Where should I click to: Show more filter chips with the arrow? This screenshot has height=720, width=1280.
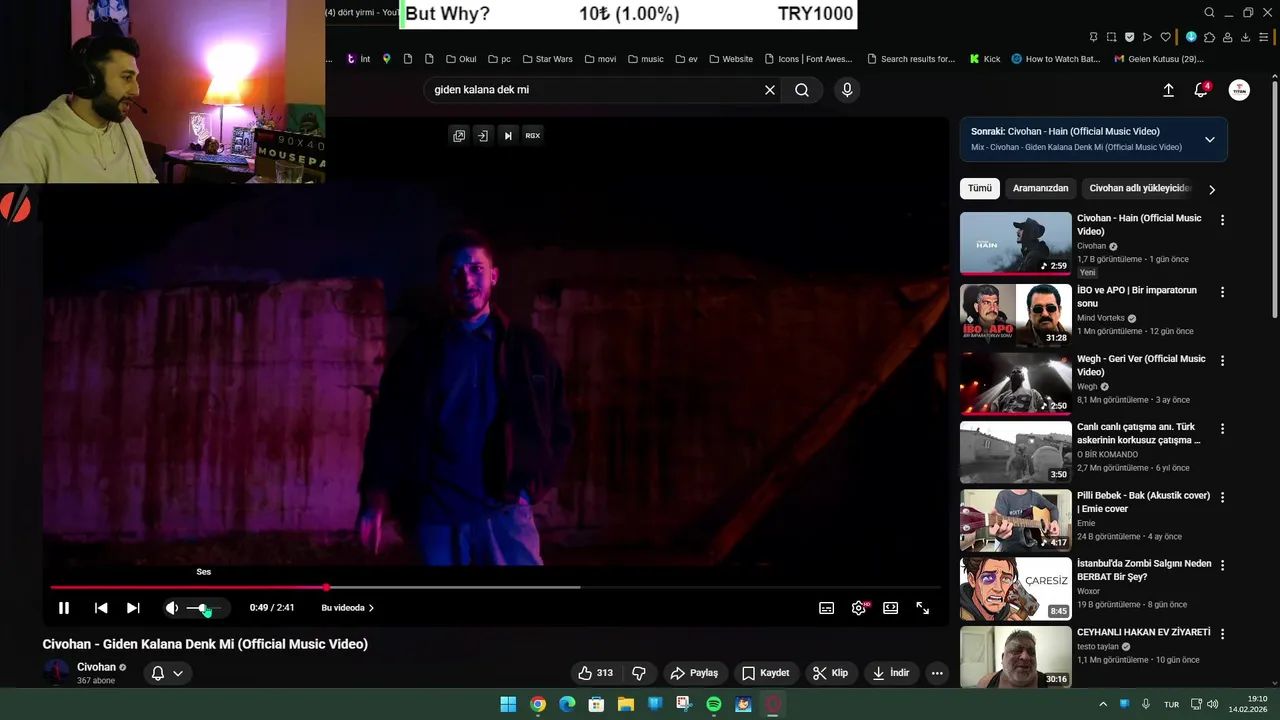point(1212,189)
